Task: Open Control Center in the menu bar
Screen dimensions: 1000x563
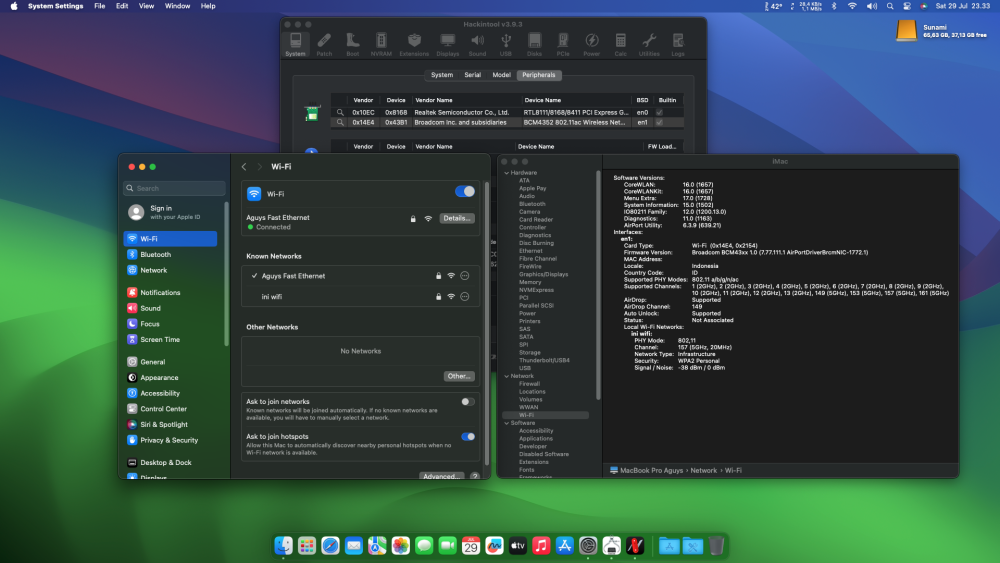Action: click(906, 6)
